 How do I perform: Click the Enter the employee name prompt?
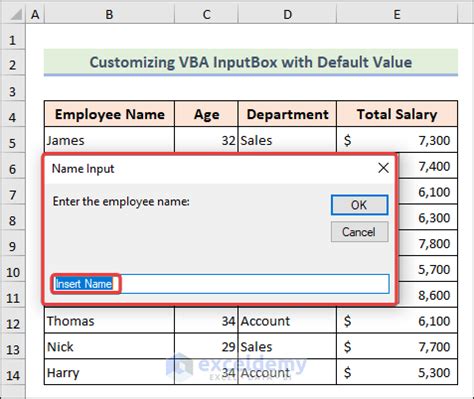(x=121, y=201)
